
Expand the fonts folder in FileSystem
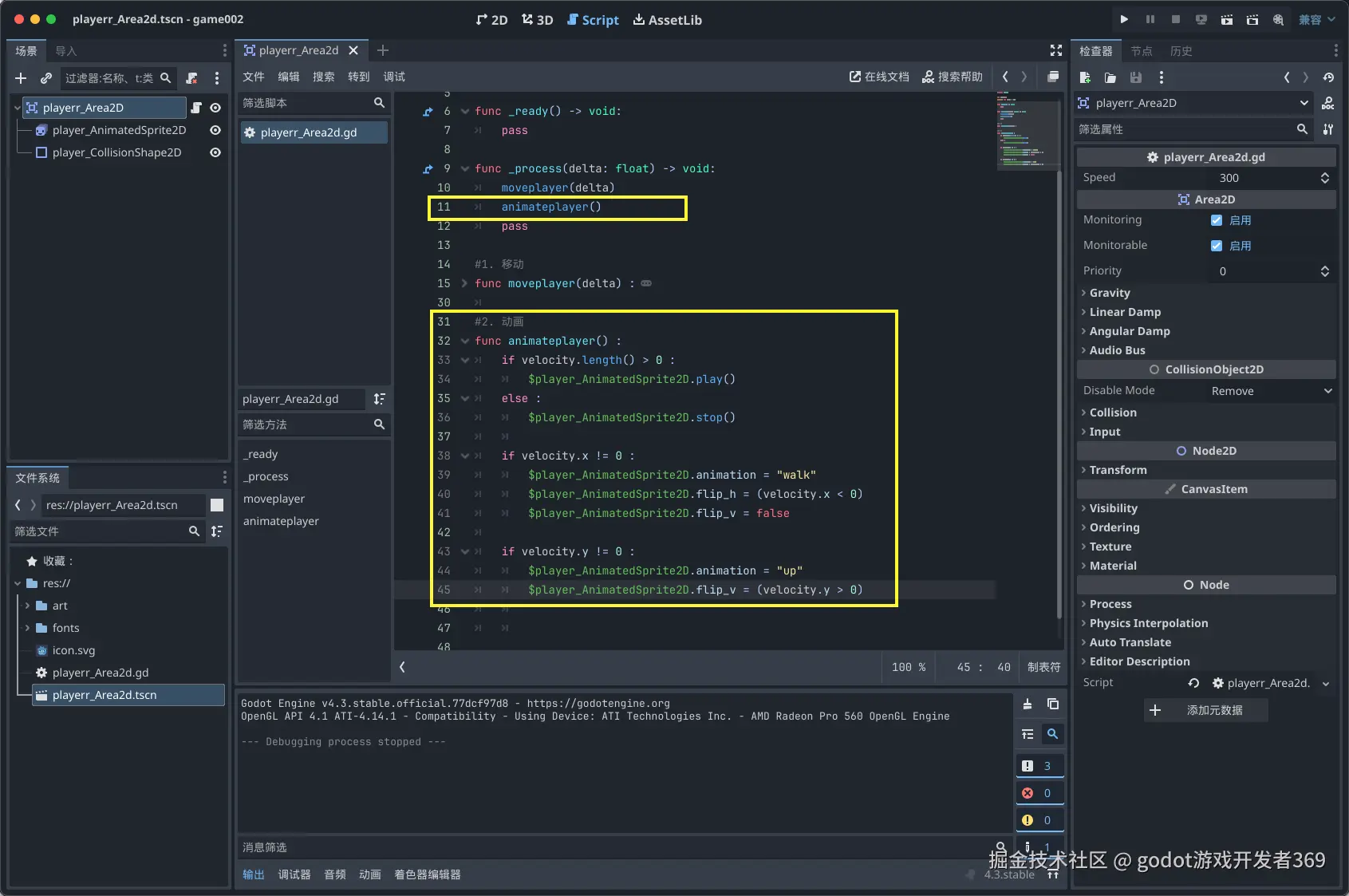(27, 628)
